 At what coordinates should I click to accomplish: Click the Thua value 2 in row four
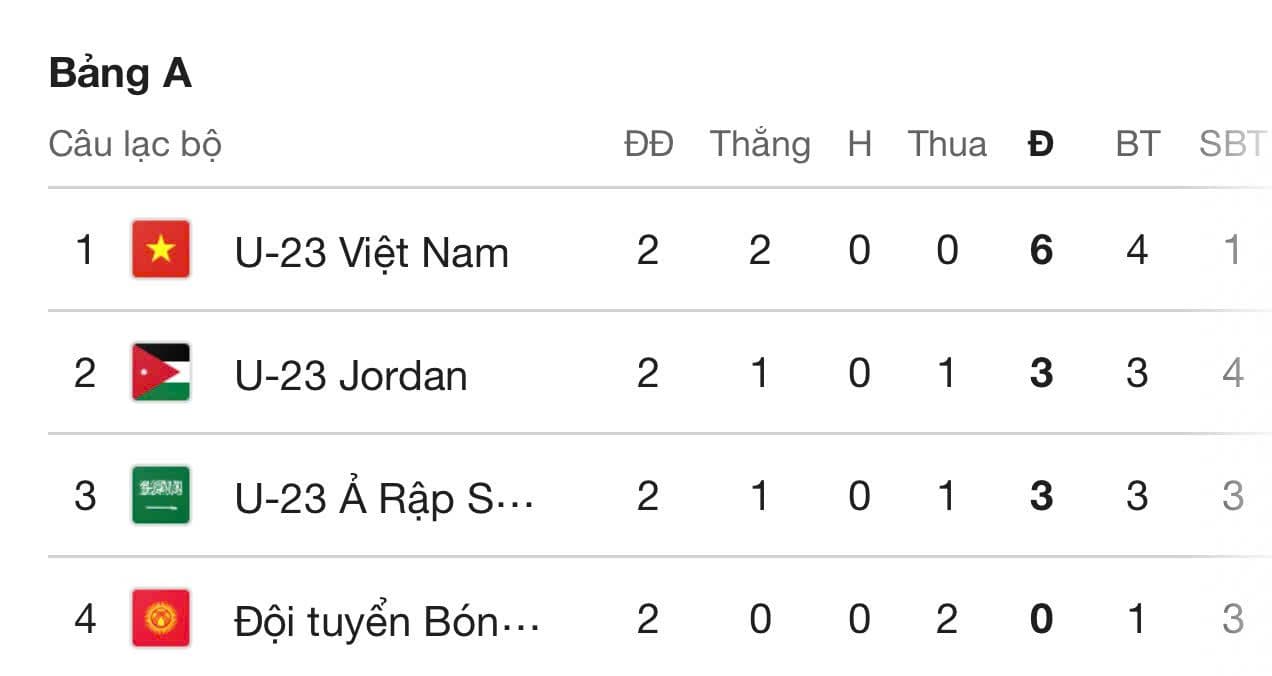click(x=947, y=620)
